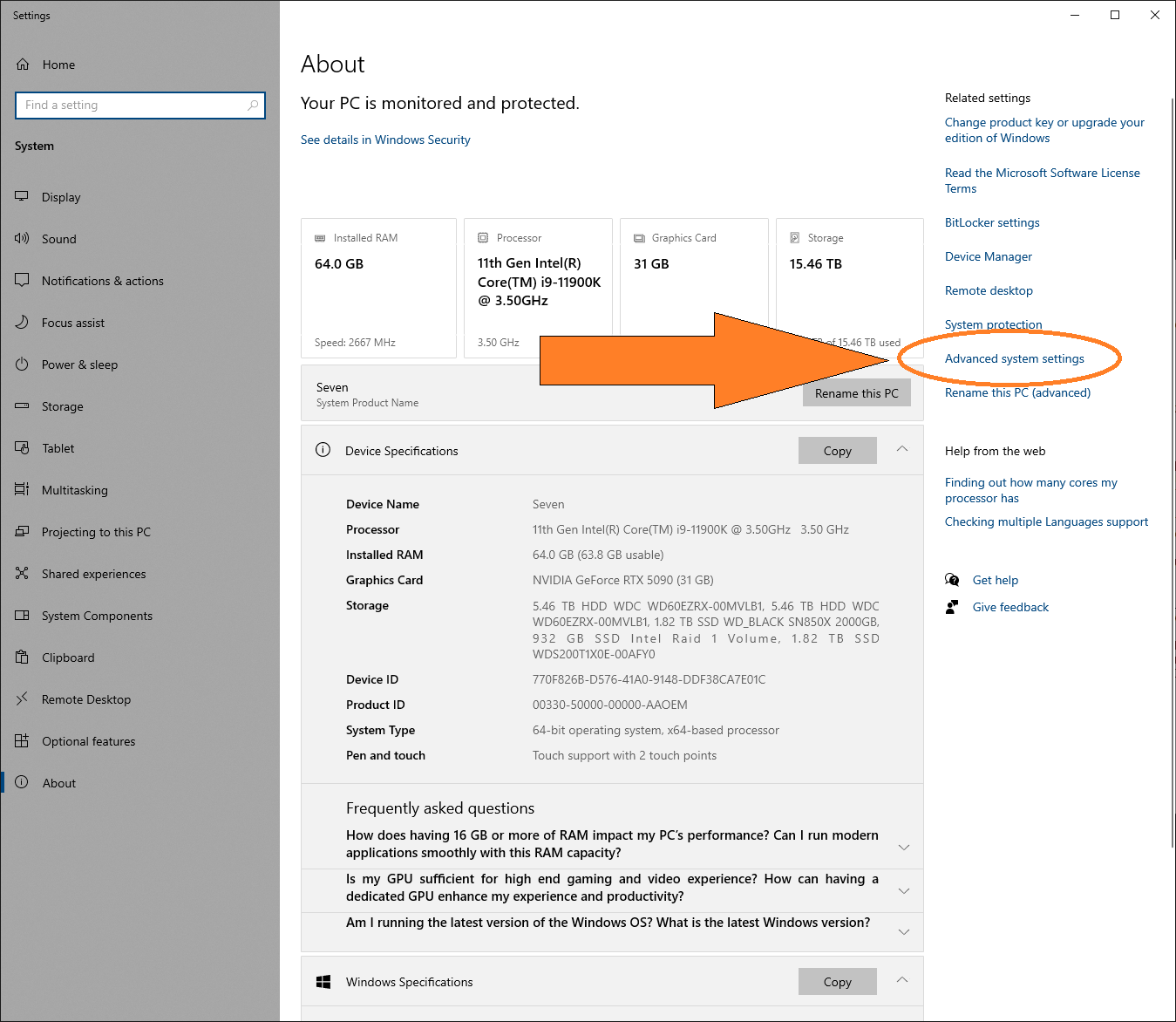Open See details in Windows Security
The height and width of the screenshot is (1022, 1176).
click(385, 140)
